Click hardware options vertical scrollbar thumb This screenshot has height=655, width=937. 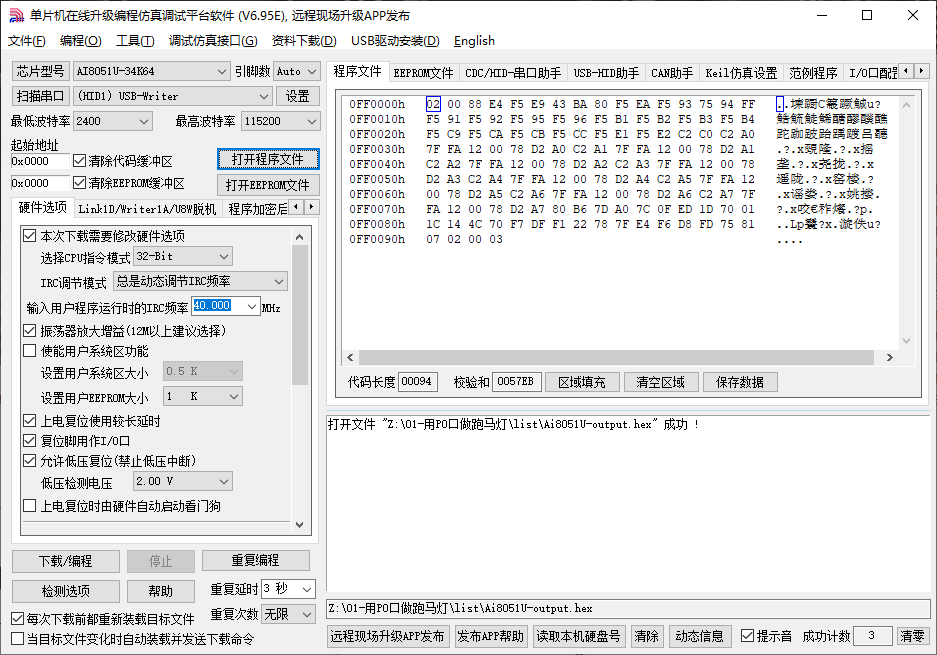pos(300,315)
